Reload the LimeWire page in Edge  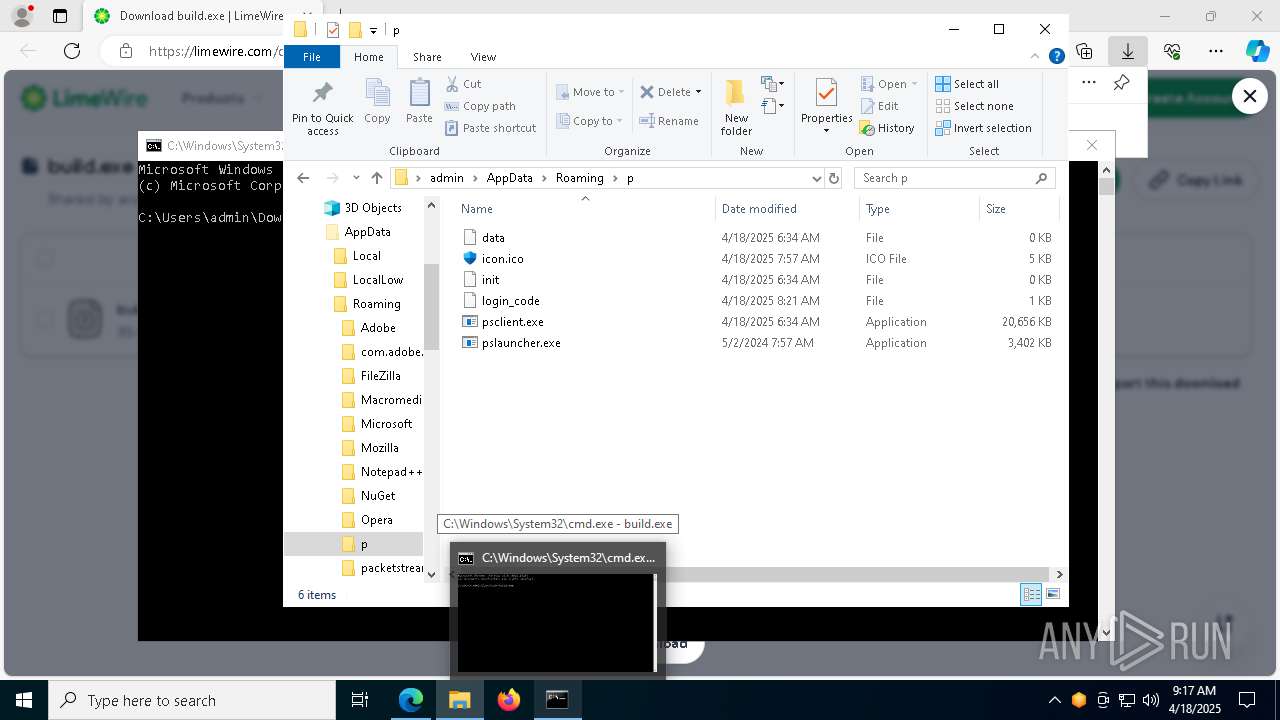click(x=72, y=51)
